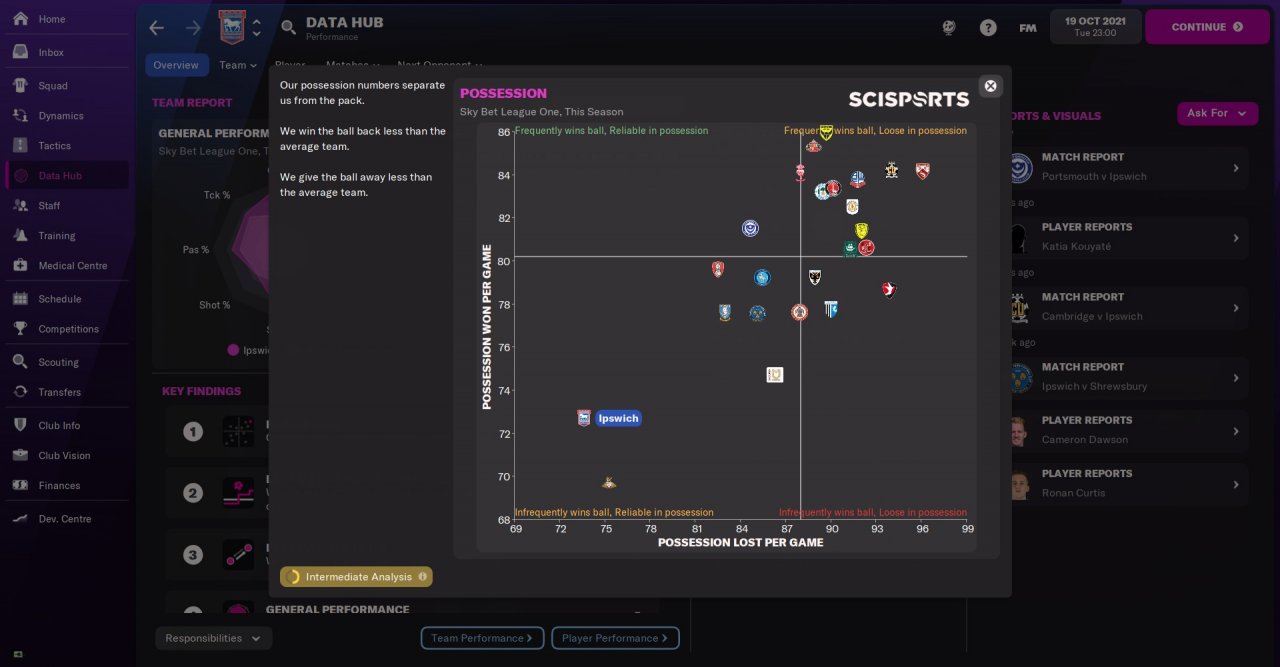
Task: Click the Ipswich club badge in header
Action: 231,27
